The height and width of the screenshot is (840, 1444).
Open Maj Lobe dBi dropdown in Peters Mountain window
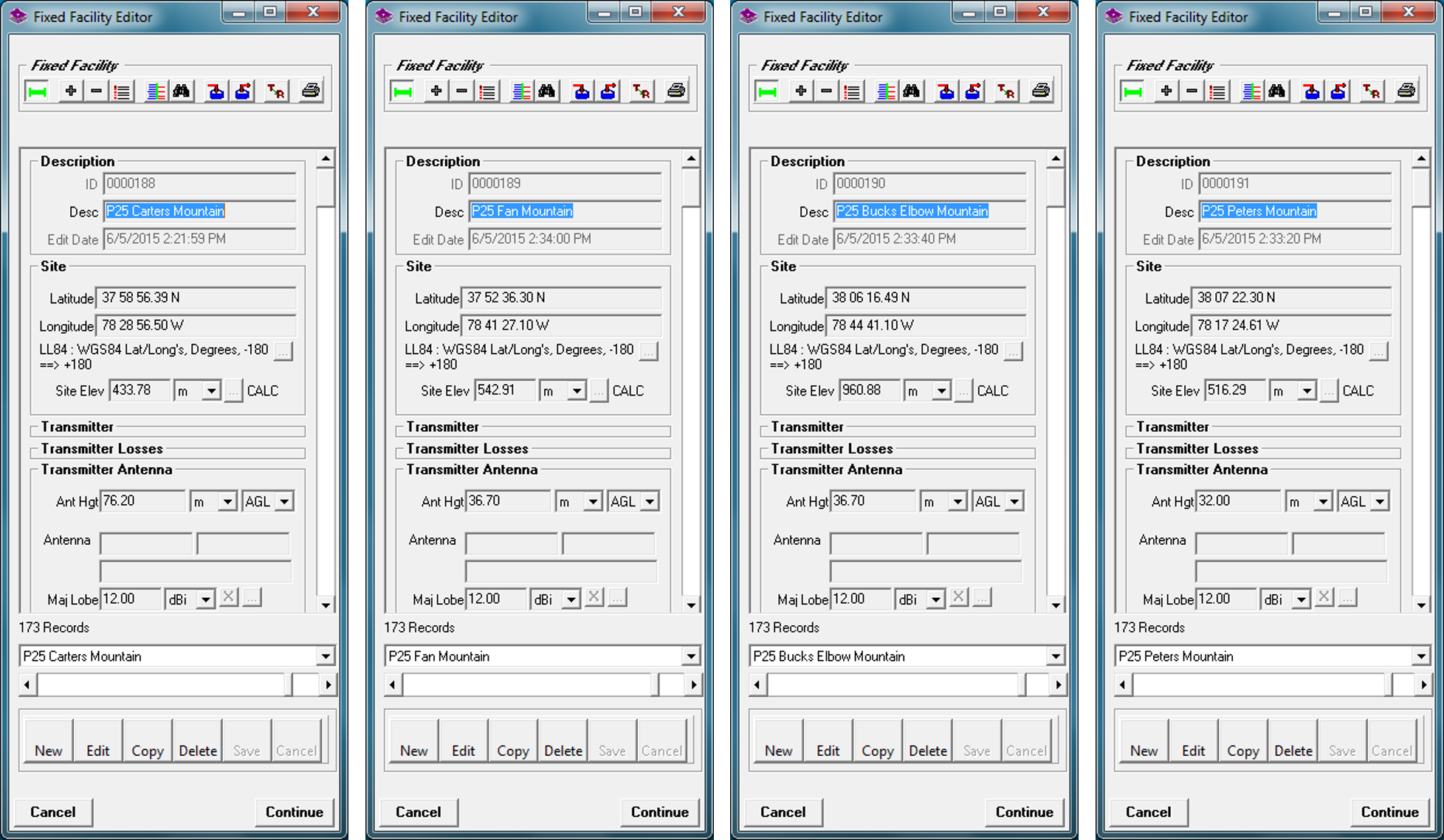[x=1301, y=599]
